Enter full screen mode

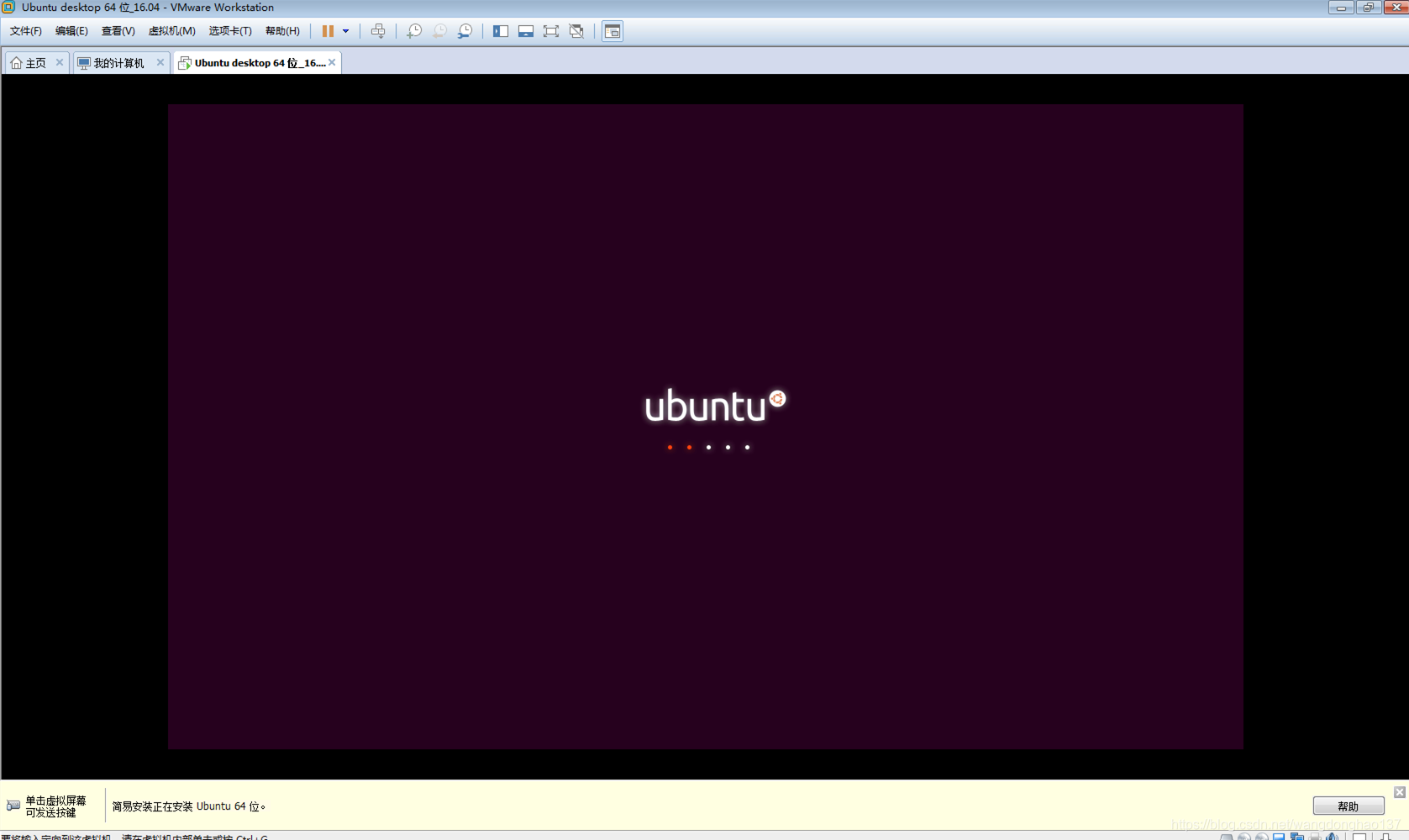551,31
